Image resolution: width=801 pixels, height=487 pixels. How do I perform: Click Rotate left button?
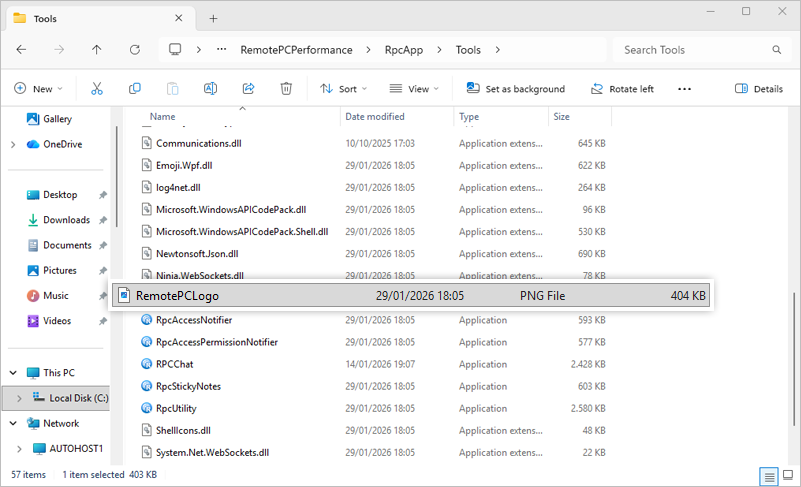pyautogui.click(x=622, y=89)
